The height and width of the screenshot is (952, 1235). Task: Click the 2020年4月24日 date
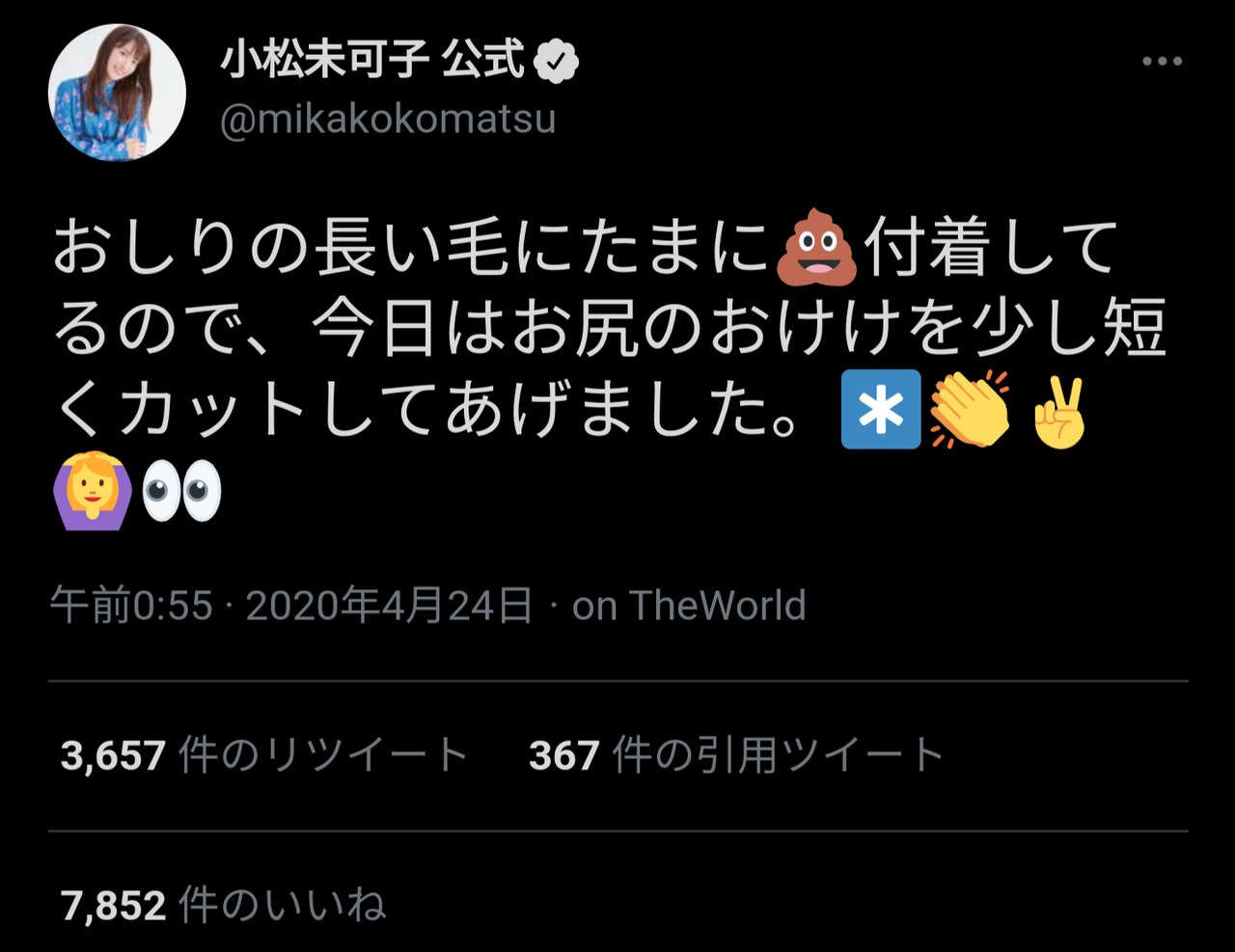click(390, 606)
